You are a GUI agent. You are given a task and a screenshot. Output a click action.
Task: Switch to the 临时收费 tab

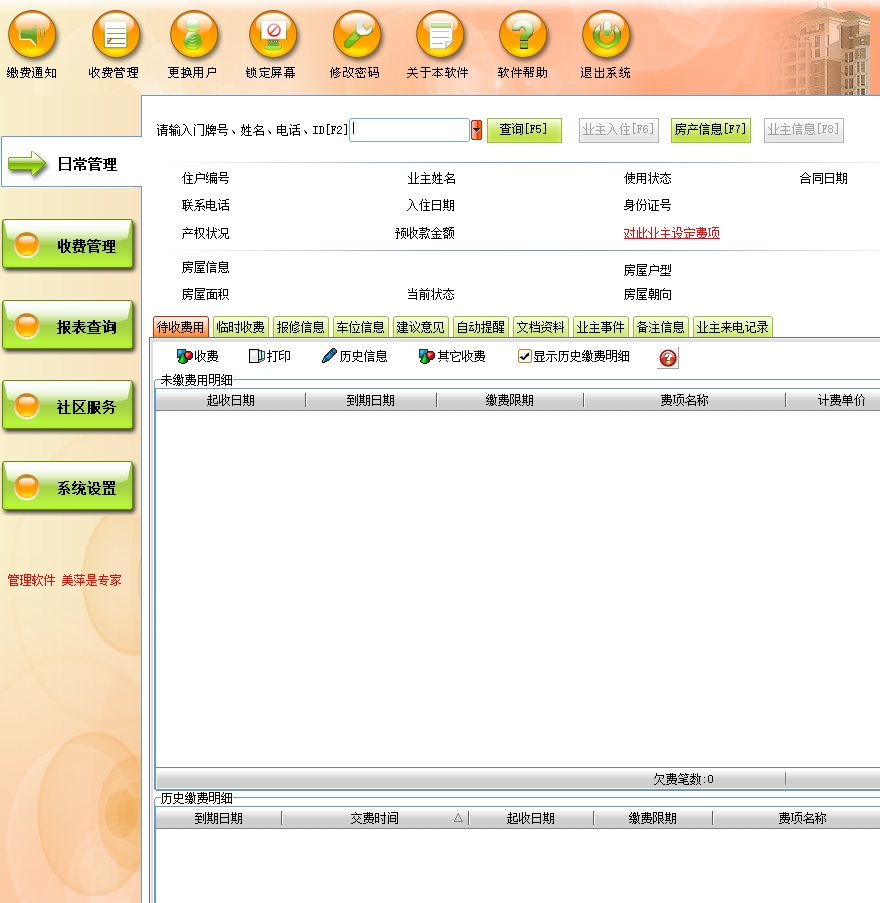(x=241, y=327)
